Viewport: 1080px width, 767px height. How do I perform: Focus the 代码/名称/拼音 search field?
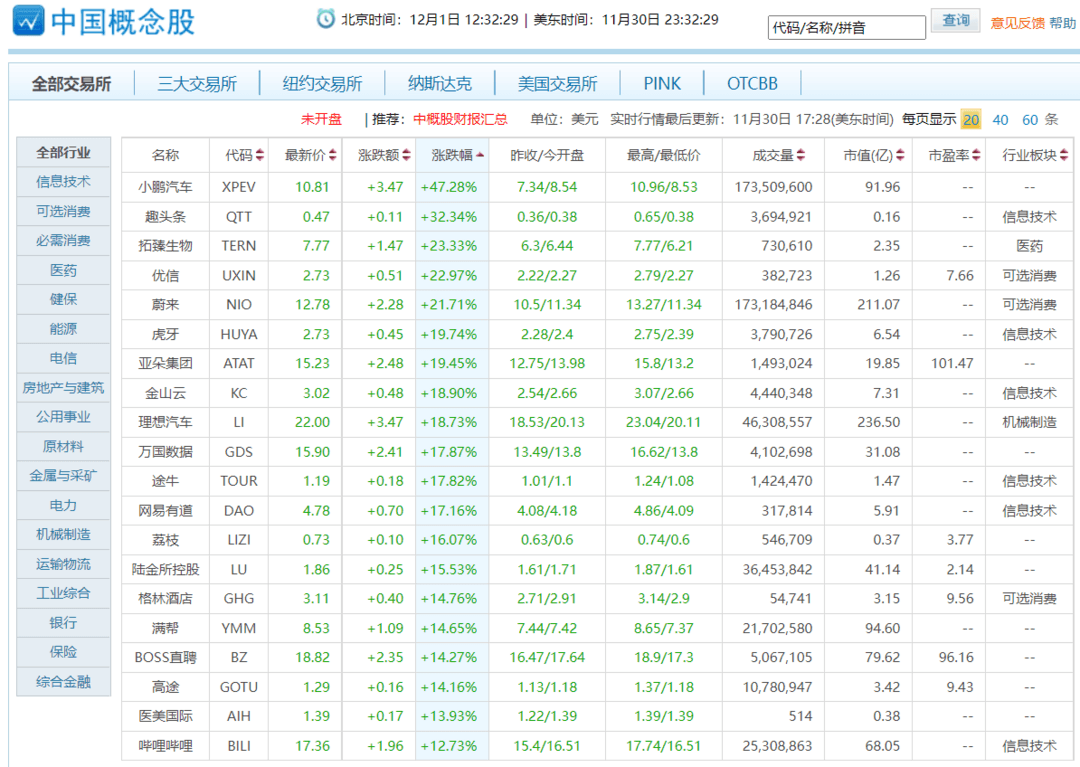(847, 28)
